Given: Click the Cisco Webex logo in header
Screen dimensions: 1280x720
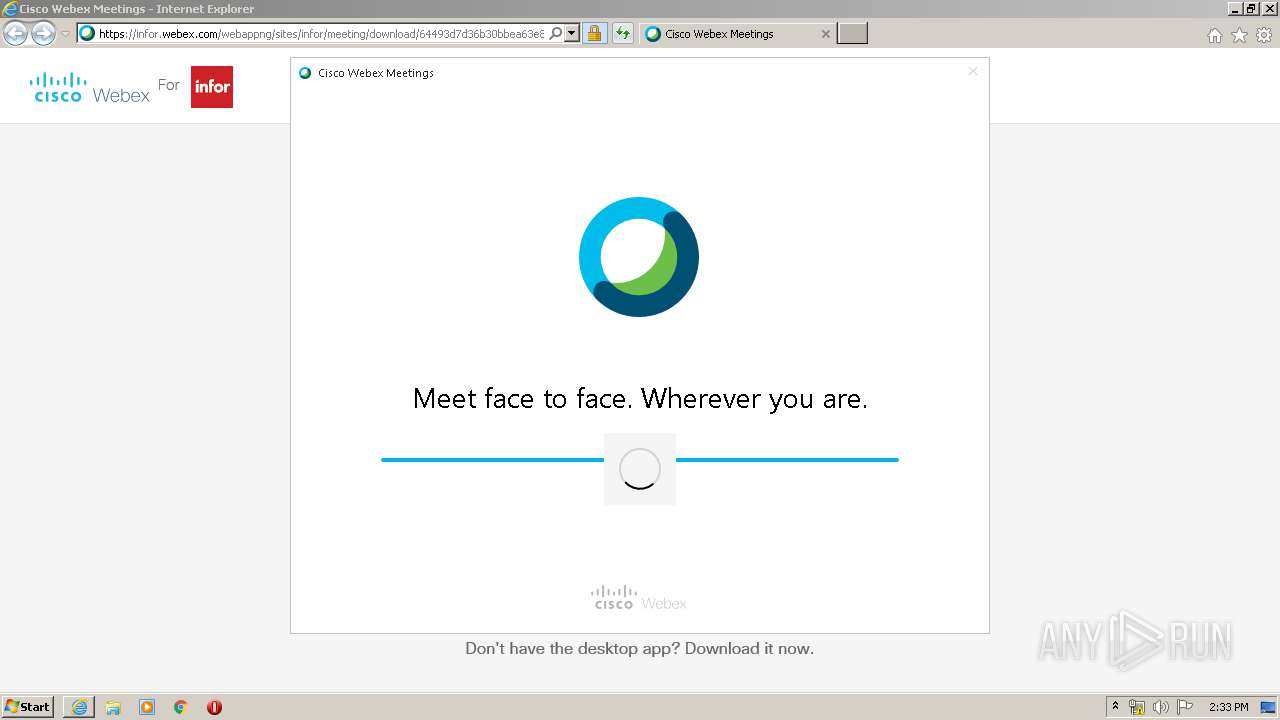Looking at the screenshot, I should (90, 87).
